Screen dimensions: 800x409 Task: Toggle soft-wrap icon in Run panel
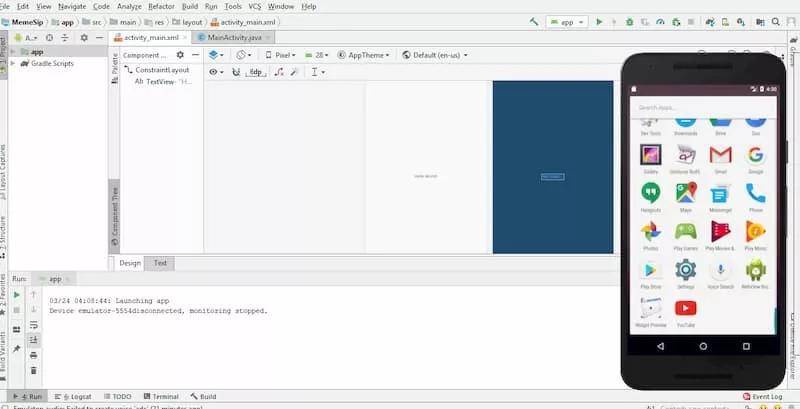[34, 324]
